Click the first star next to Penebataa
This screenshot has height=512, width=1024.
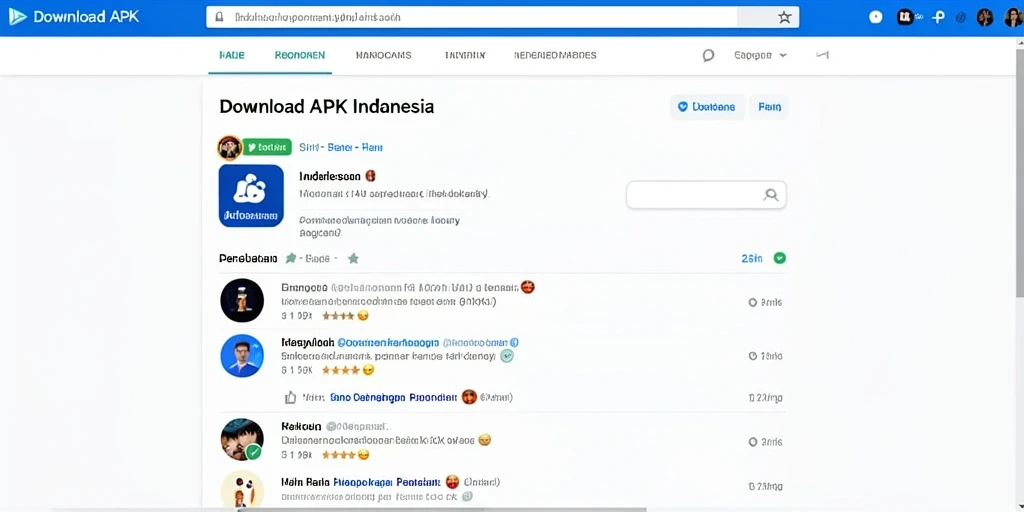pos(291,258)
